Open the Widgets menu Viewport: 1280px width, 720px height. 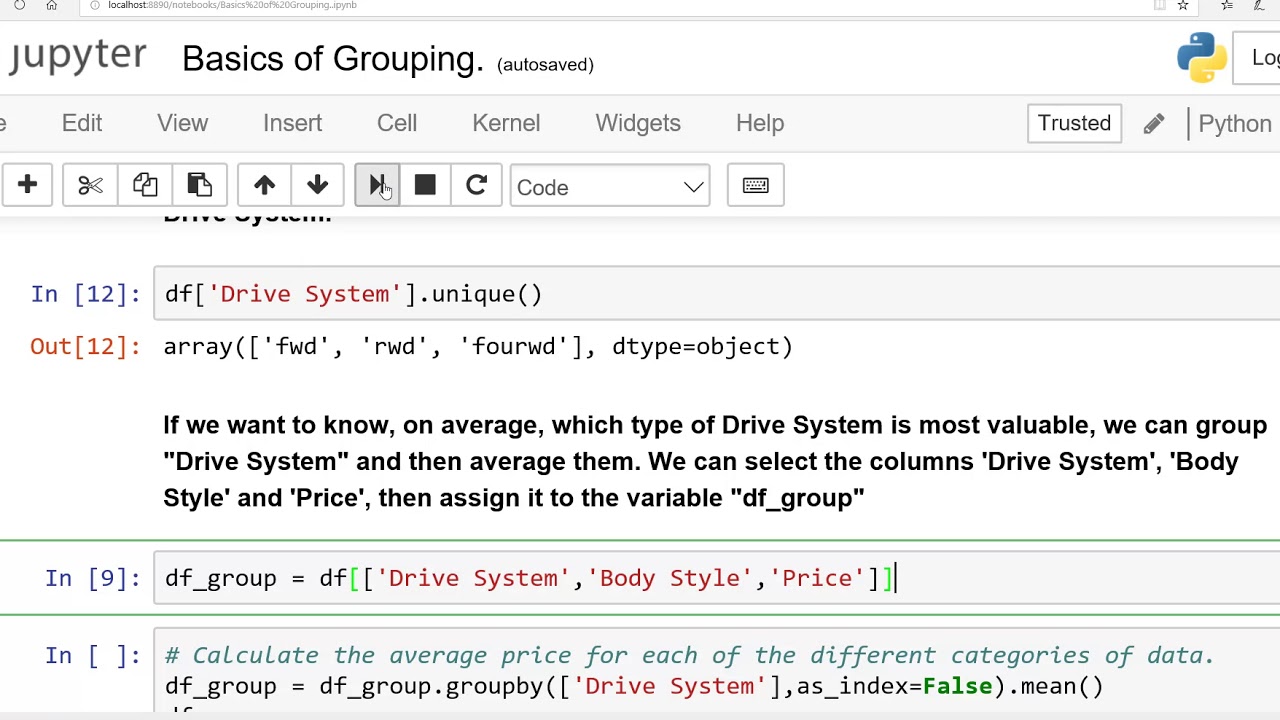click(638, 123)
